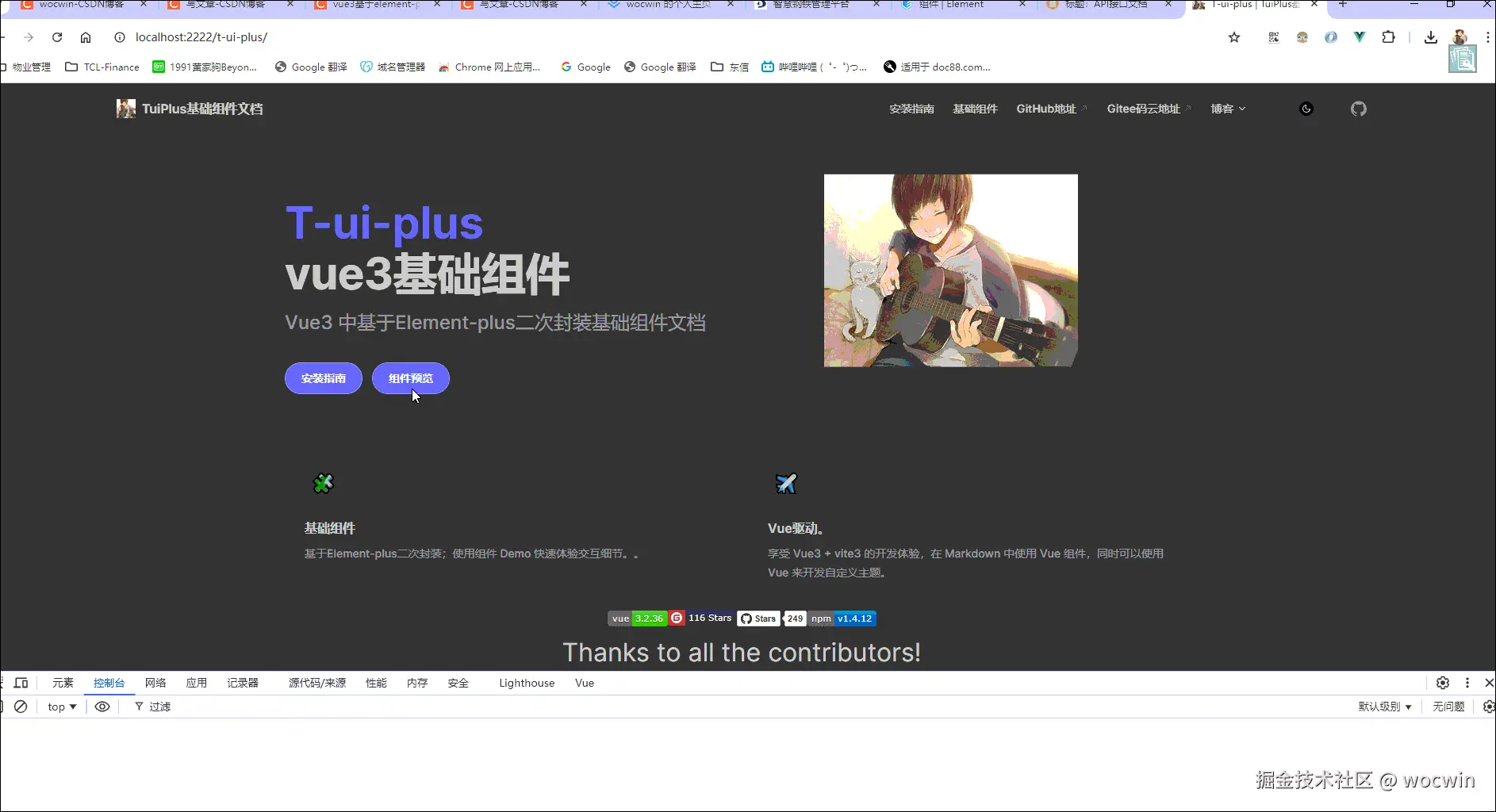Open the QR code extension icon
This screenshot has height=812, width=1496.
1274,37
